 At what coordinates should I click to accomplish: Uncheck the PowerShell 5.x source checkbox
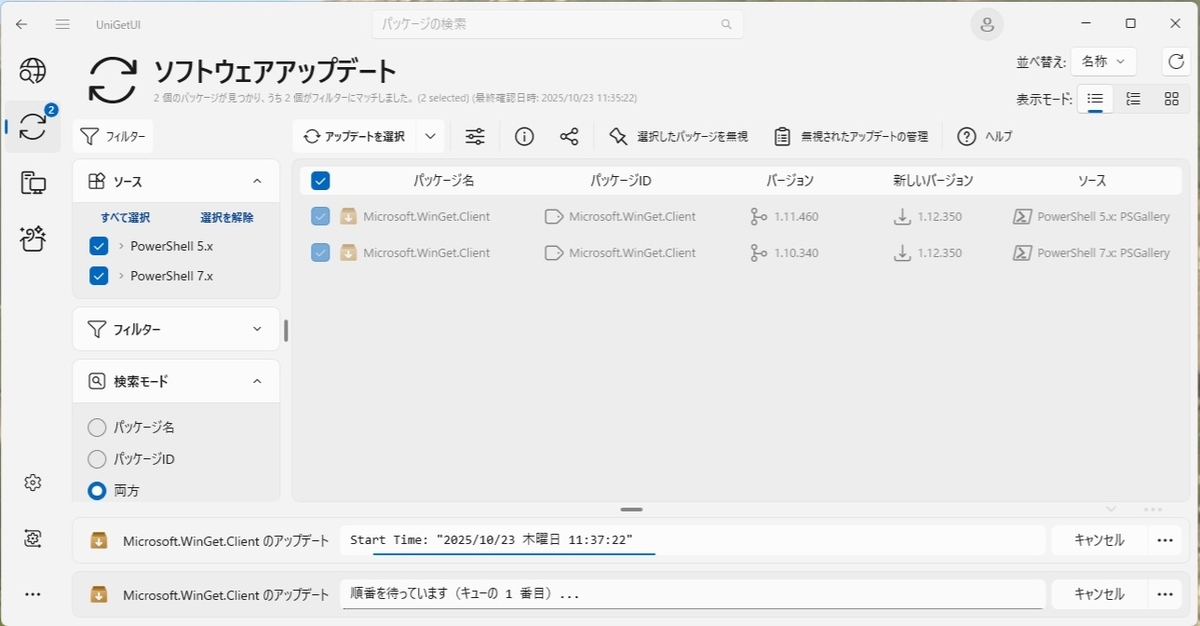tap(97, 245)
